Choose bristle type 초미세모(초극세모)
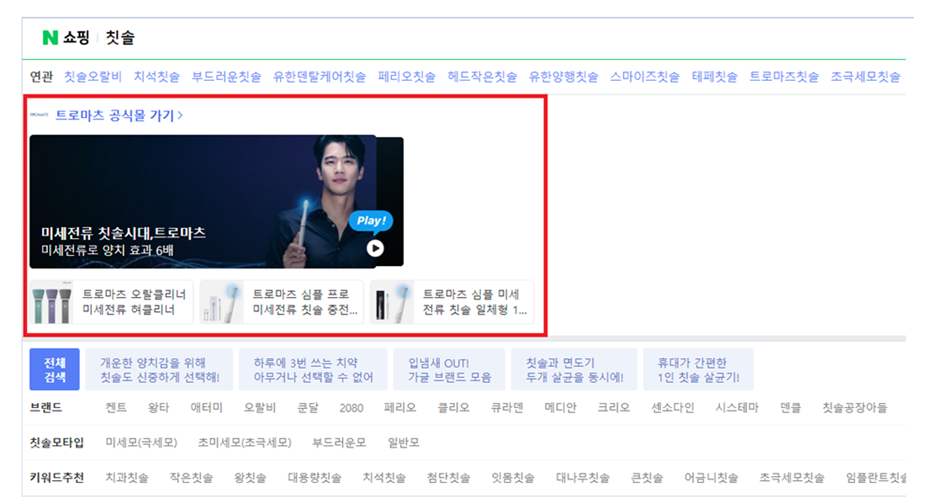This screenshot has height=497, width=940. click(245, 442)
